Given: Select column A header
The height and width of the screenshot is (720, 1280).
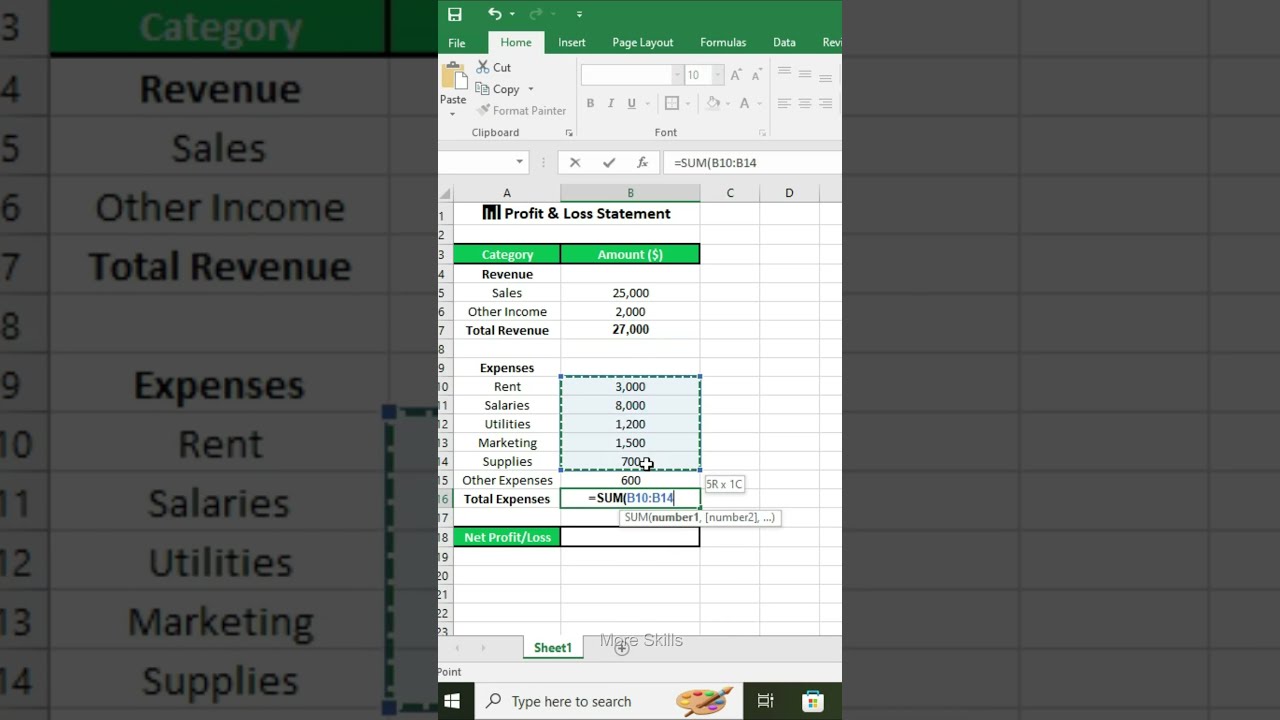Looking at the screenshot, I should click(x=507, y=193).
